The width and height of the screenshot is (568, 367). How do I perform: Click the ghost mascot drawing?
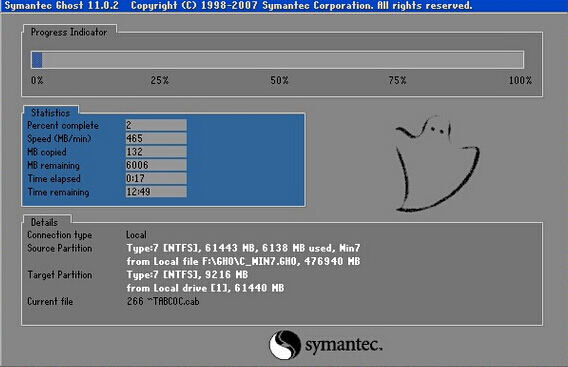coord(437,163)
